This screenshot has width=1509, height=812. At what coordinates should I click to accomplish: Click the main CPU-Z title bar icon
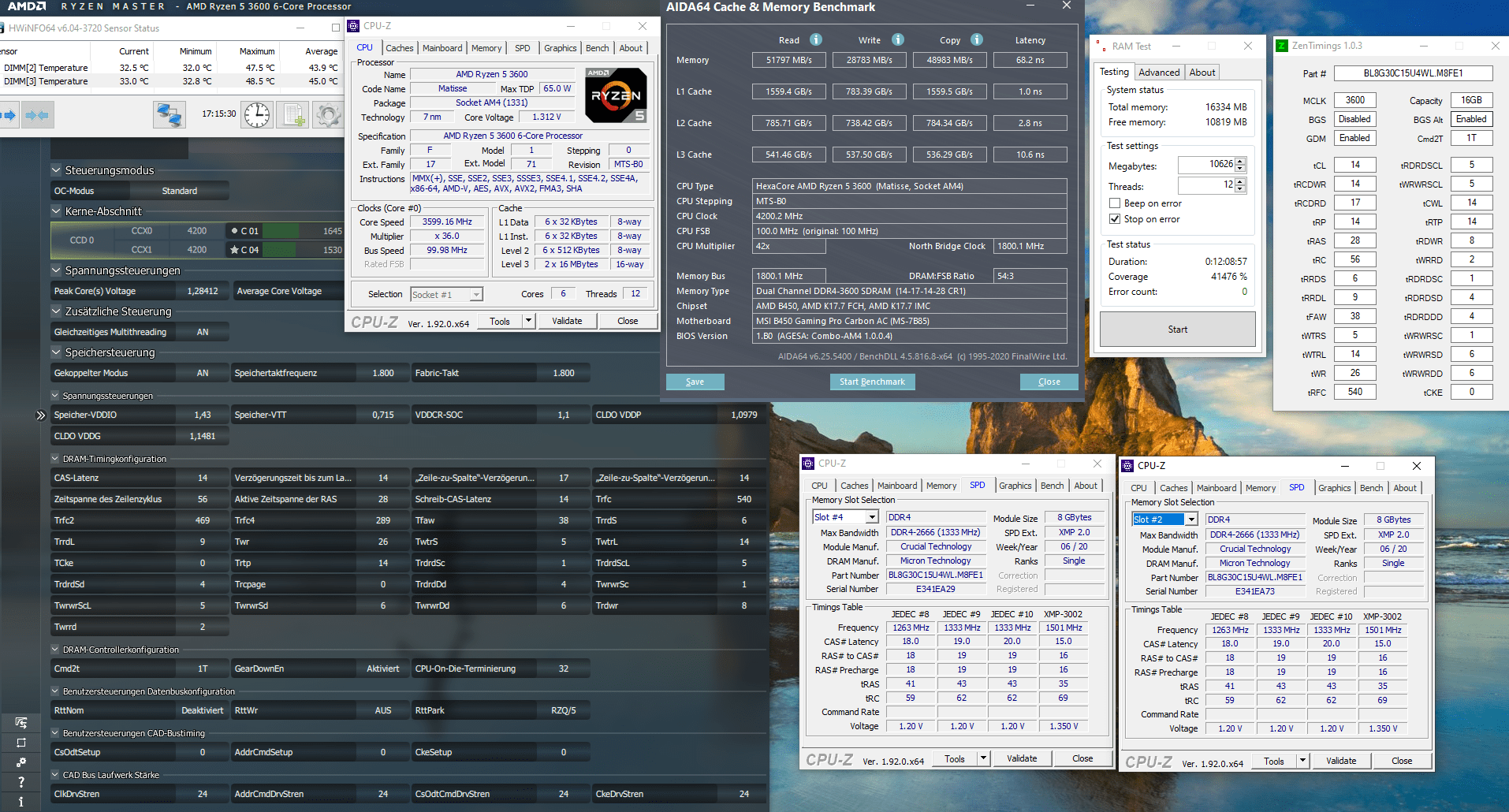[x=353, y=26]
